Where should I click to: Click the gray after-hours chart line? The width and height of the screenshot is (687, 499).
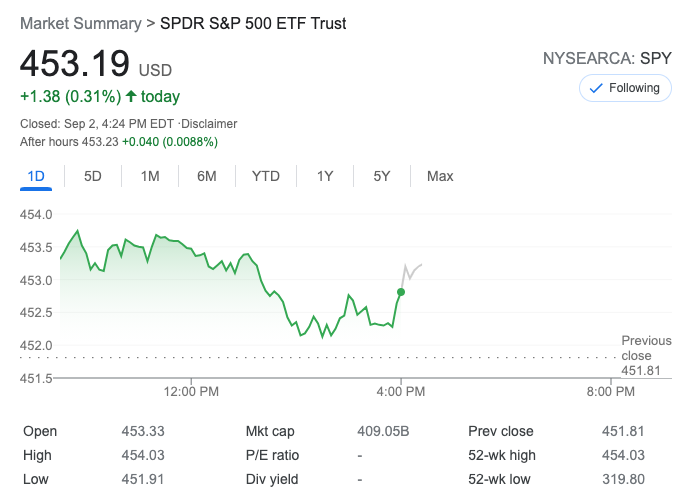(x=412, y=269)
